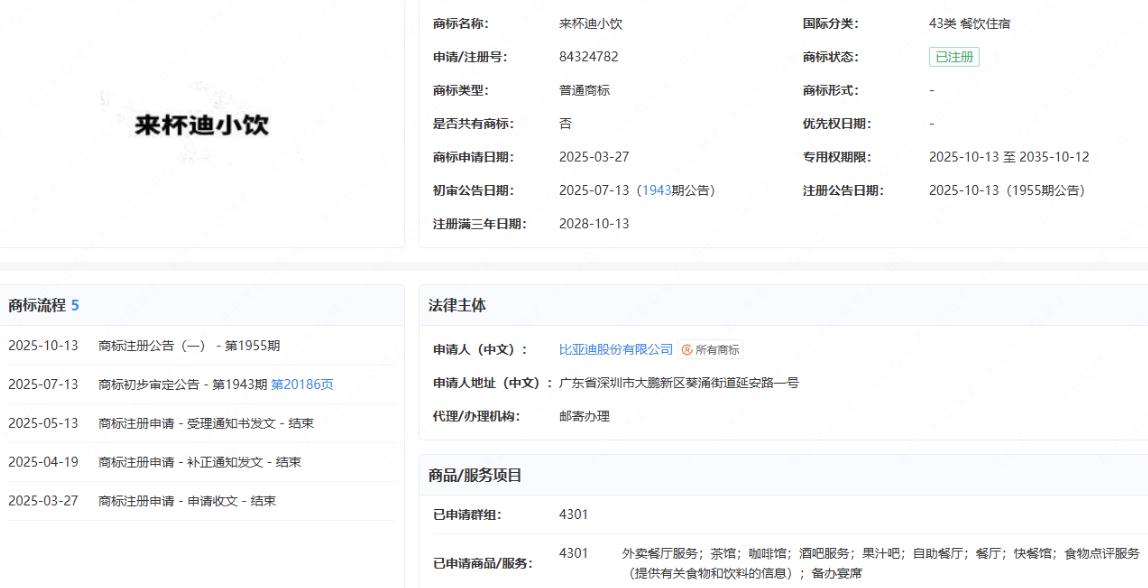Open the 来杯迪小饮 trademark image

pyautogui.click(x=202, y=125)
